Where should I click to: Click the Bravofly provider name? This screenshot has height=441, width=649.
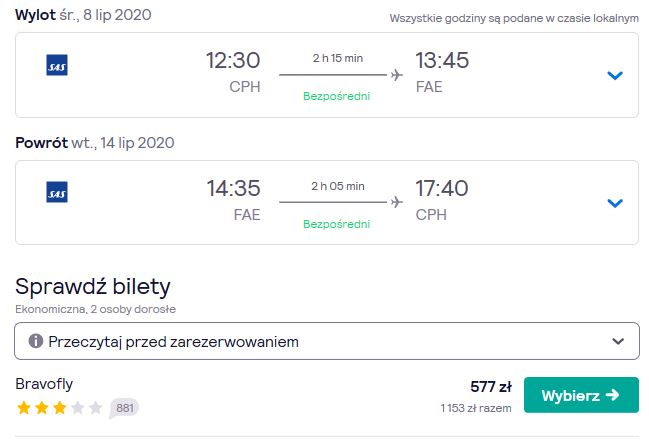click(x=44, y=384)
